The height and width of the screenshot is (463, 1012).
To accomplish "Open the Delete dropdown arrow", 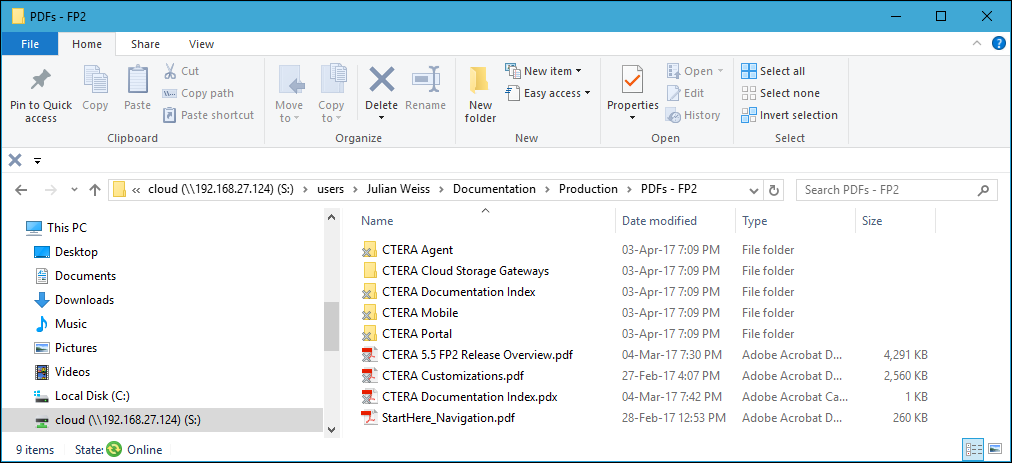I will [x=381, y=118].
